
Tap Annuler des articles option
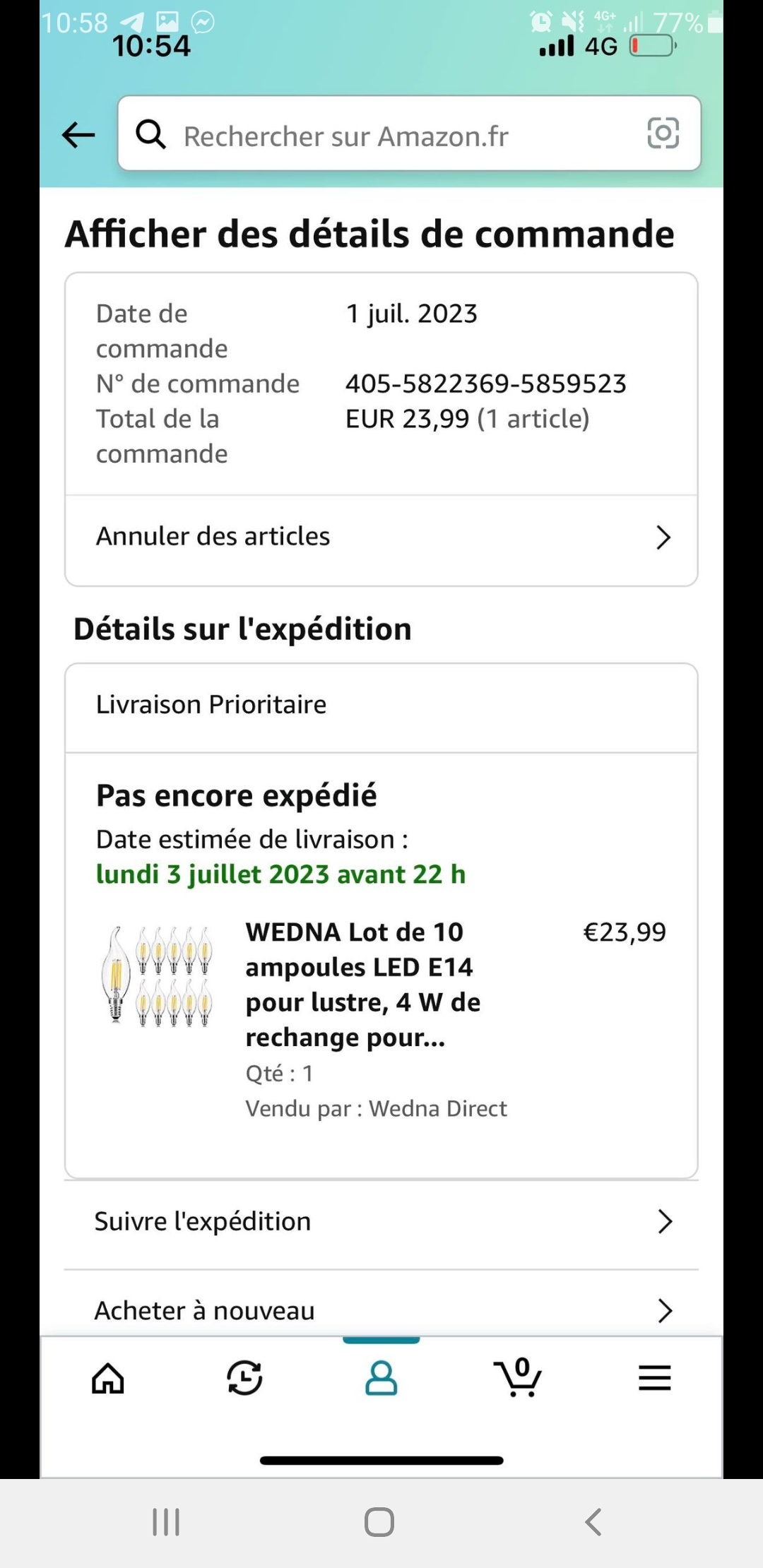pyautogui.click(x=213, y=537)
